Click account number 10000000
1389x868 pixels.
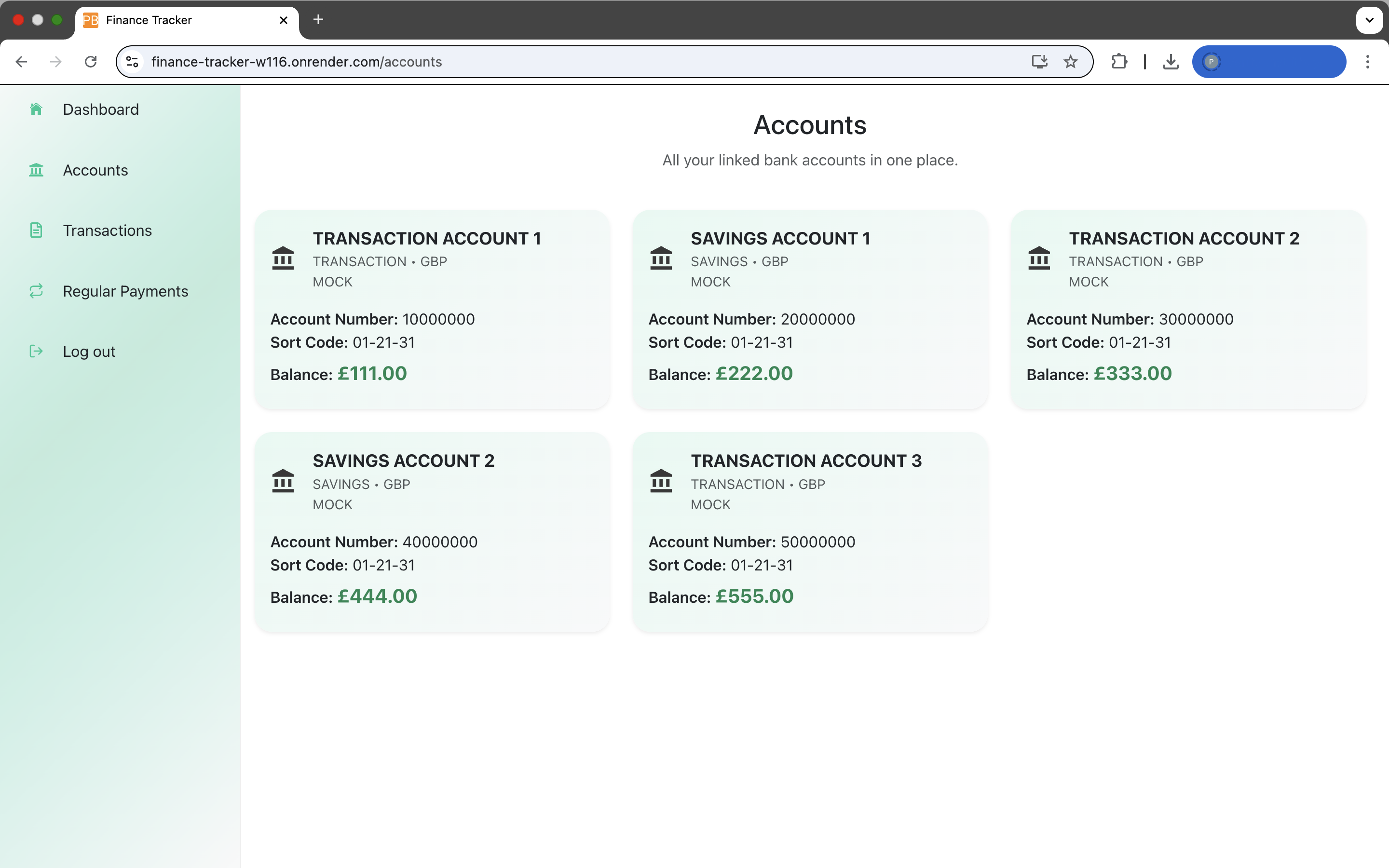(x=438, y=319)
